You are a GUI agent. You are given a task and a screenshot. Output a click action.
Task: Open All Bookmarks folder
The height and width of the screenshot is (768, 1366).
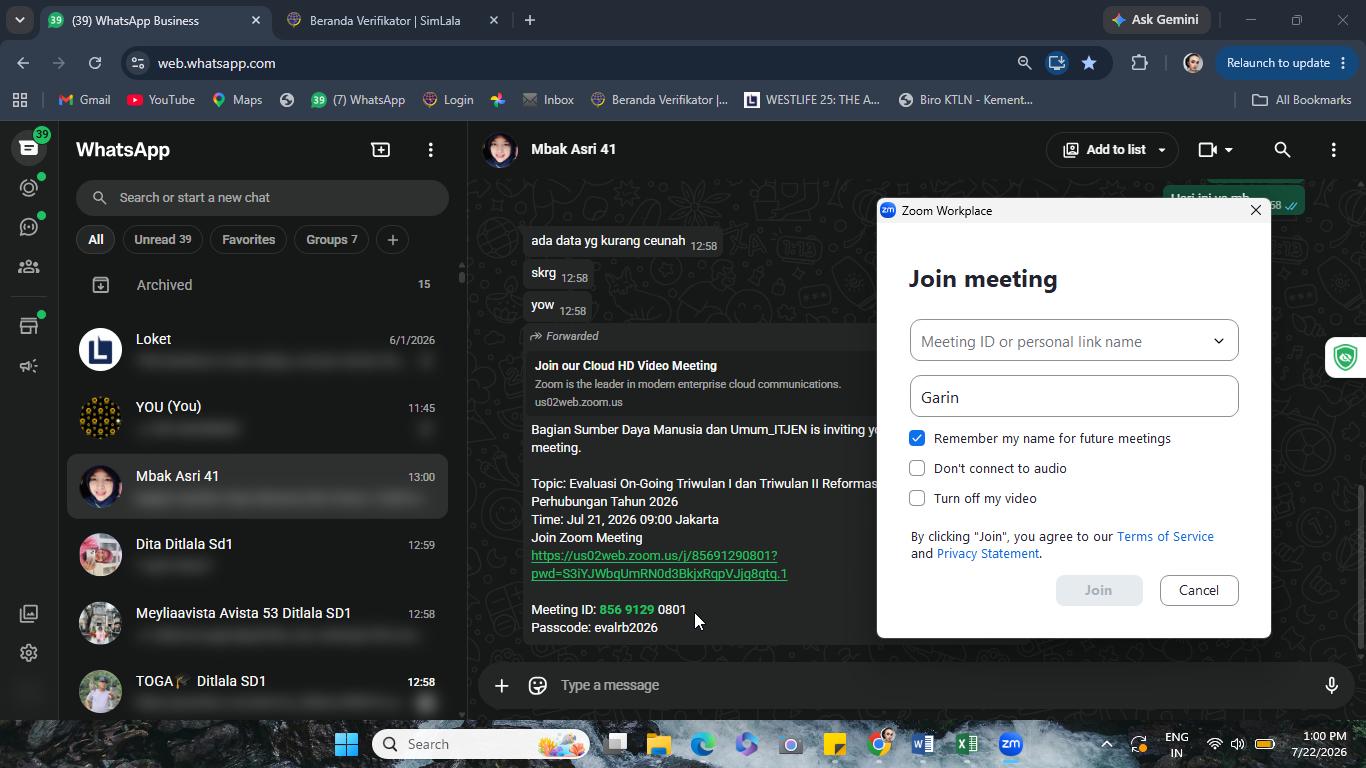click(1302, 100)
